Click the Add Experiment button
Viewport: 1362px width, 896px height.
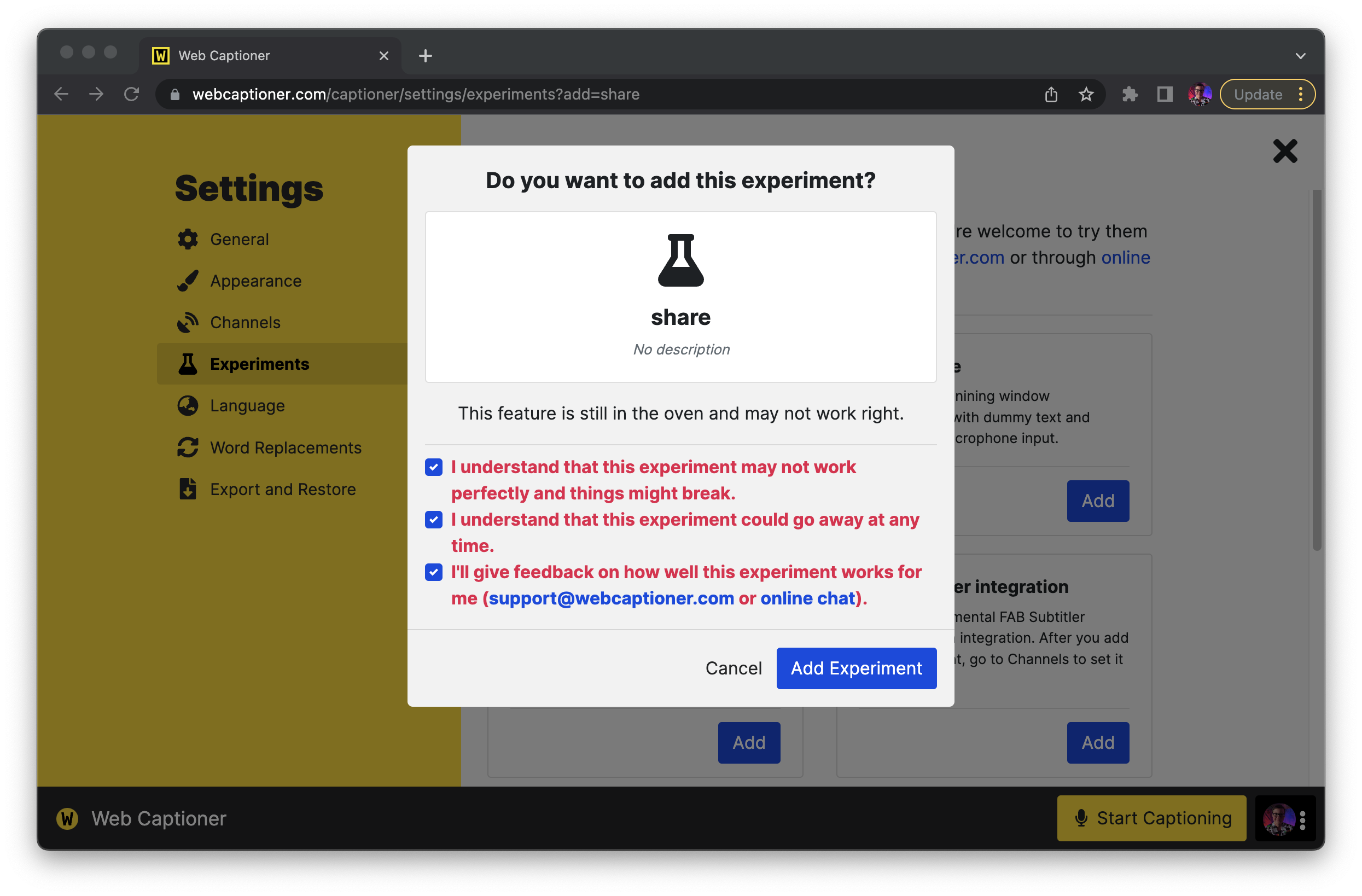click(x=856, y=668)
